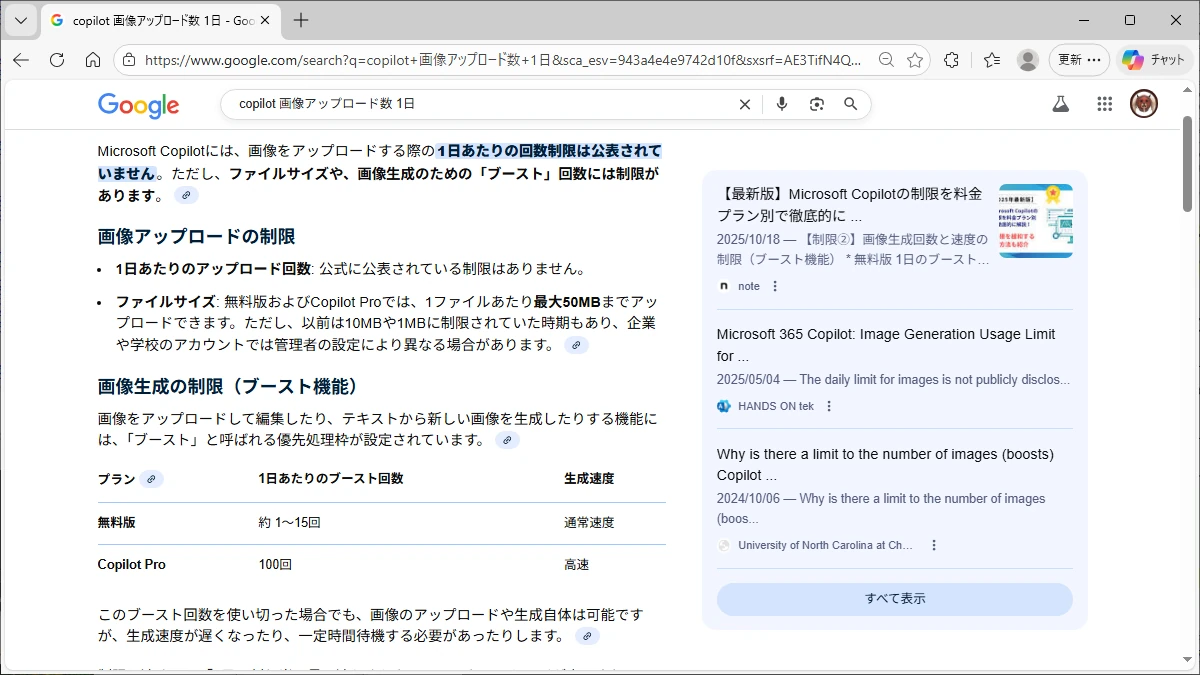
Task: Bookmark this page with star icon
Action: click(x=914, y=60)
